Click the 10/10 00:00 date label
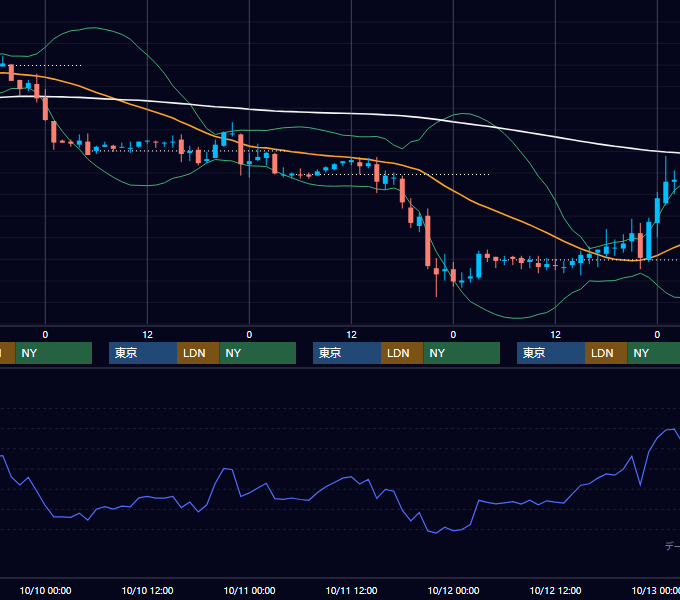680x600 pixels. pos(46,590)
